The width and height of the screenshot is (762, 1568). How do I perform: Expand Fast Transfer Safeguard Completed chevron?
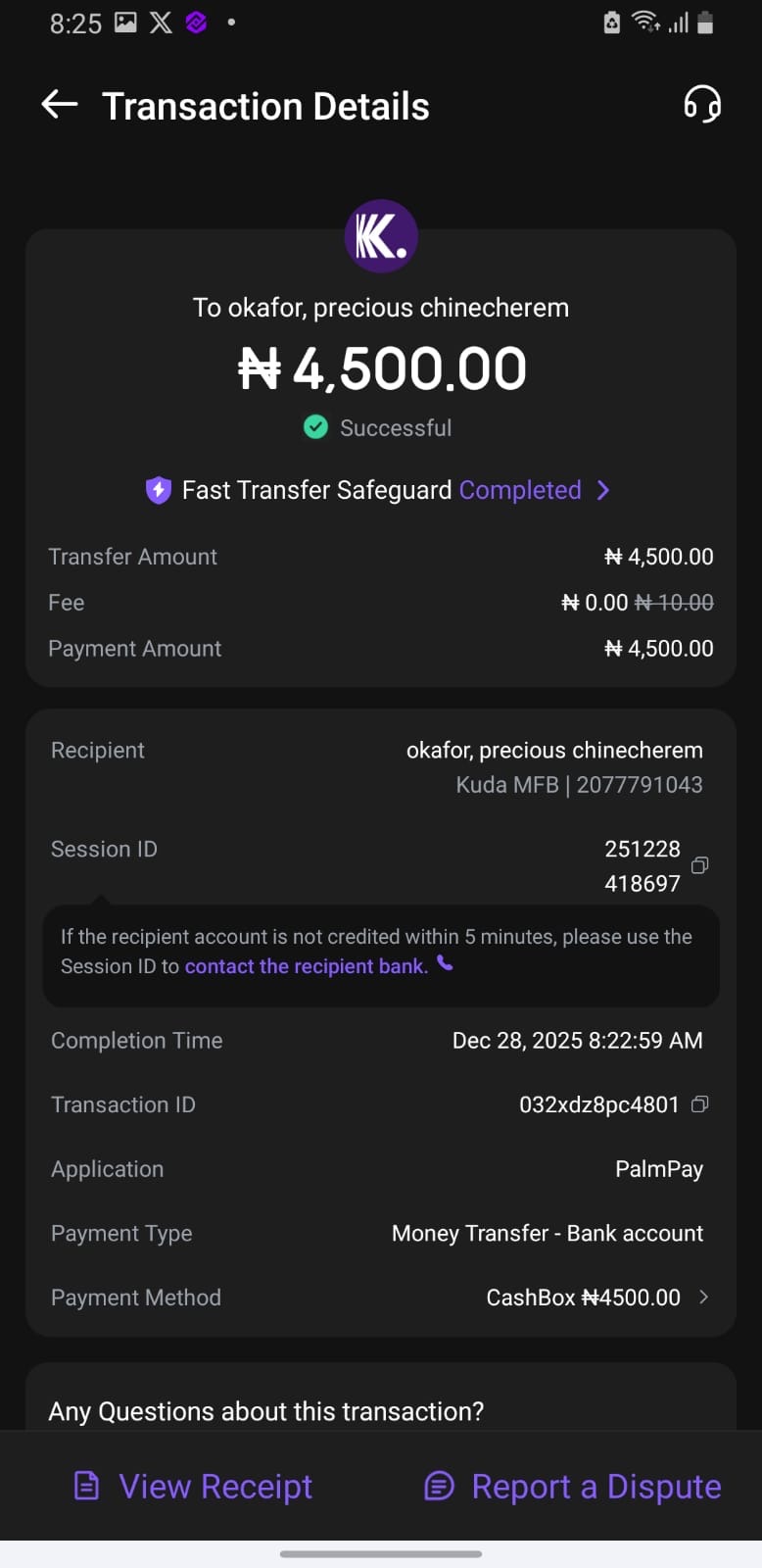tap(603, 490)
